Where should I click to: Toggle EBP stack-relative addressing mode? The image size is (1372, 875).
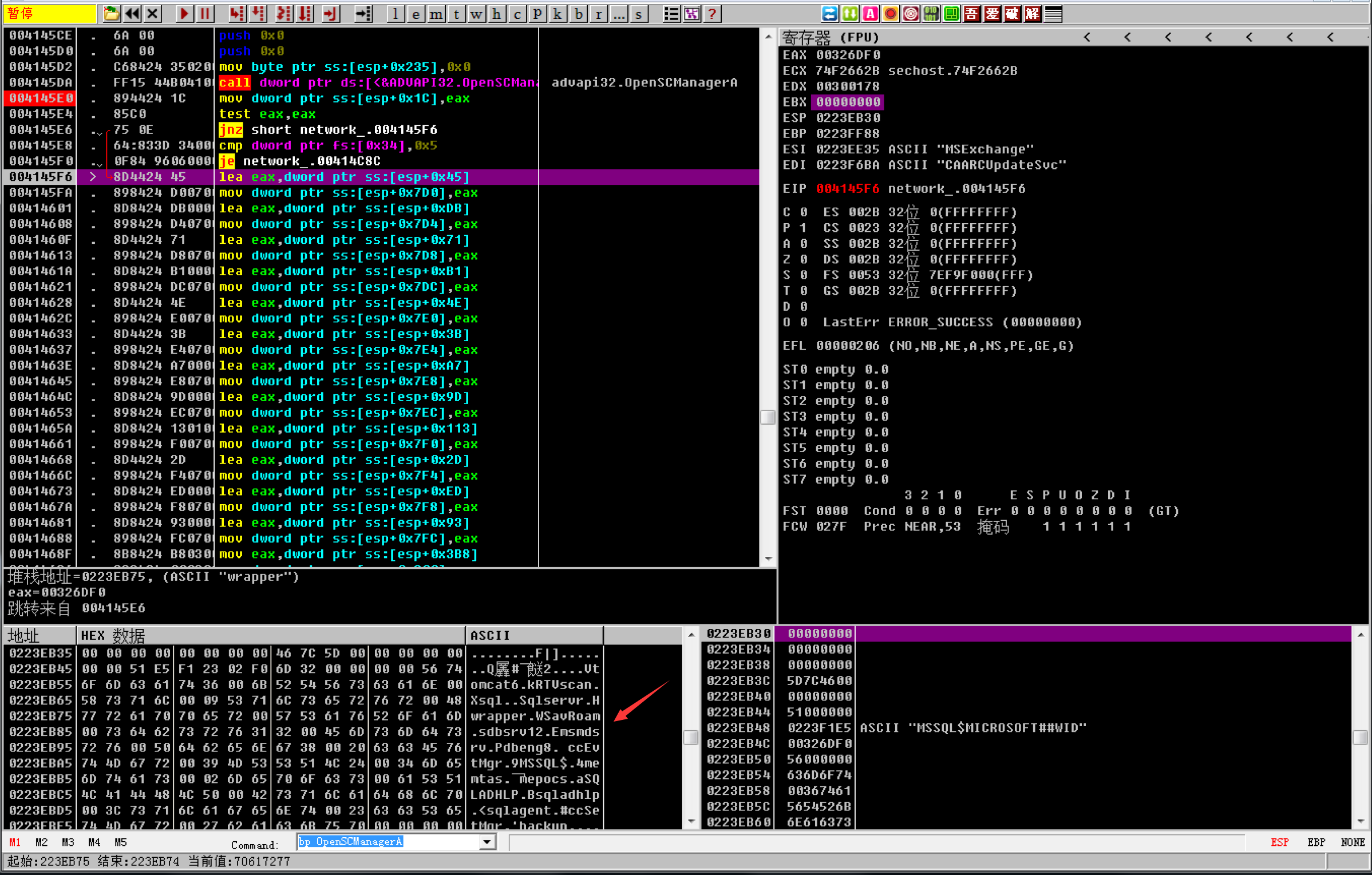pyautogui.click(x=1316, y=842)
